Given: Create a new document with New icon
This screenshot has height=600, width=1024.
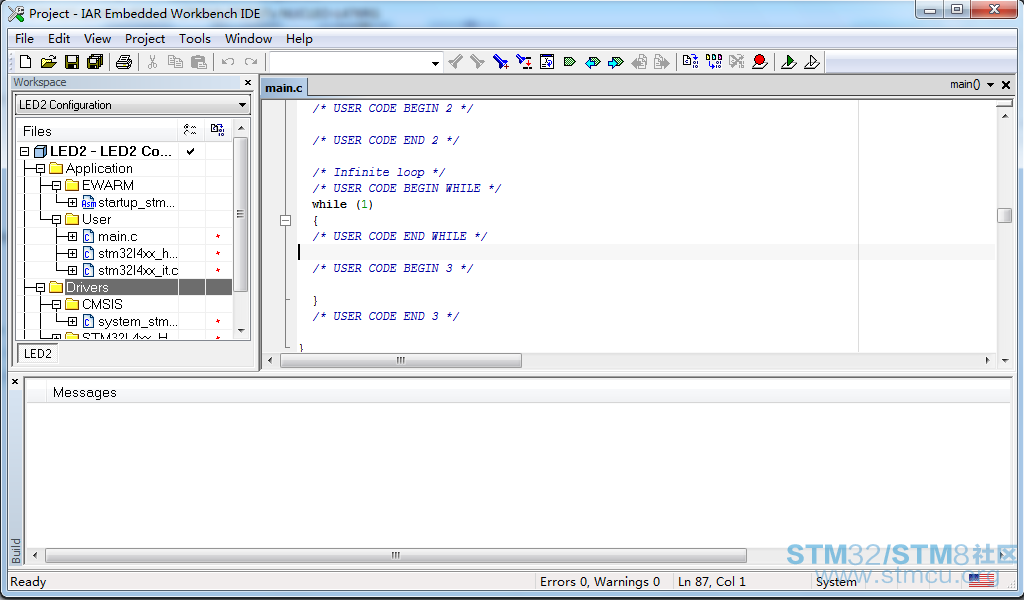Looking at the screenshot, I should point(25,62).
